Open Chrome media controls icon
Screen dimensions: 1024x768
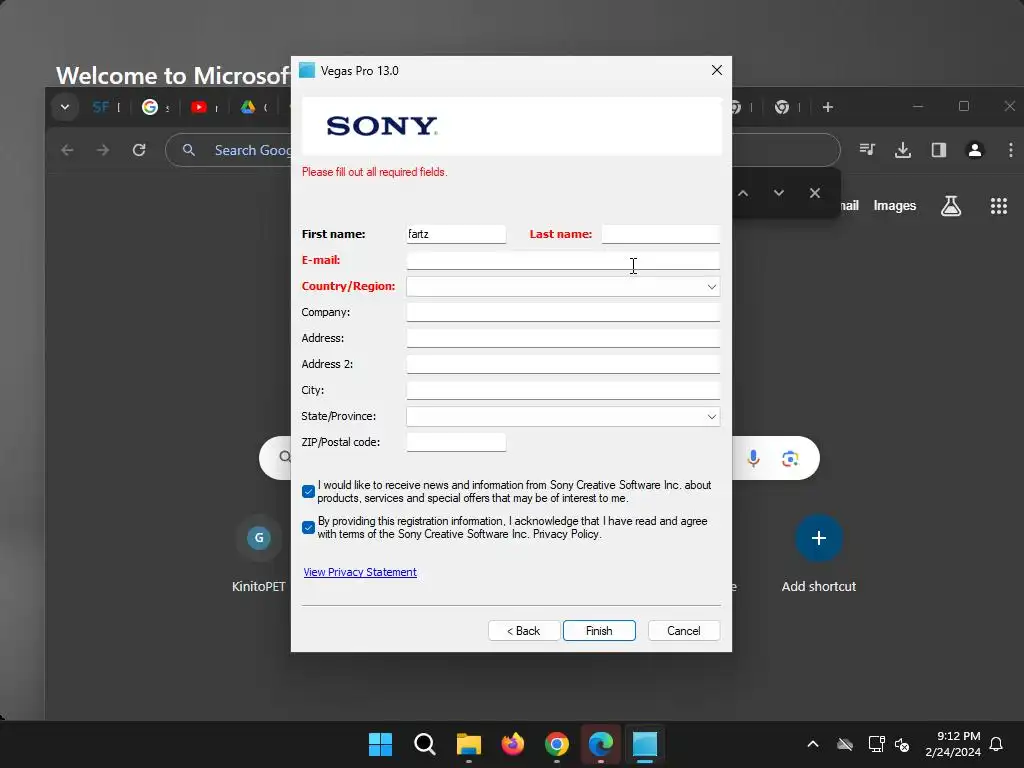point(867,150)
